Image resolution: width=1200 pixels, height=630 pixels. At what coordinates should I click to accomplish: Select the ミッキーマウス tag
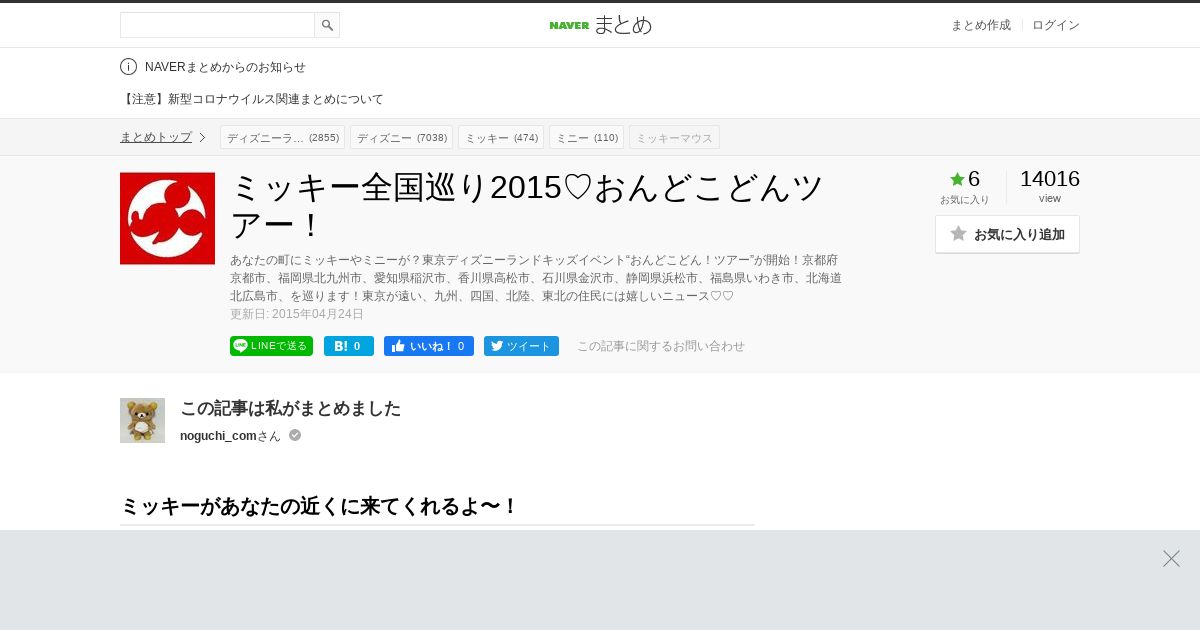[x=674, y=137]
